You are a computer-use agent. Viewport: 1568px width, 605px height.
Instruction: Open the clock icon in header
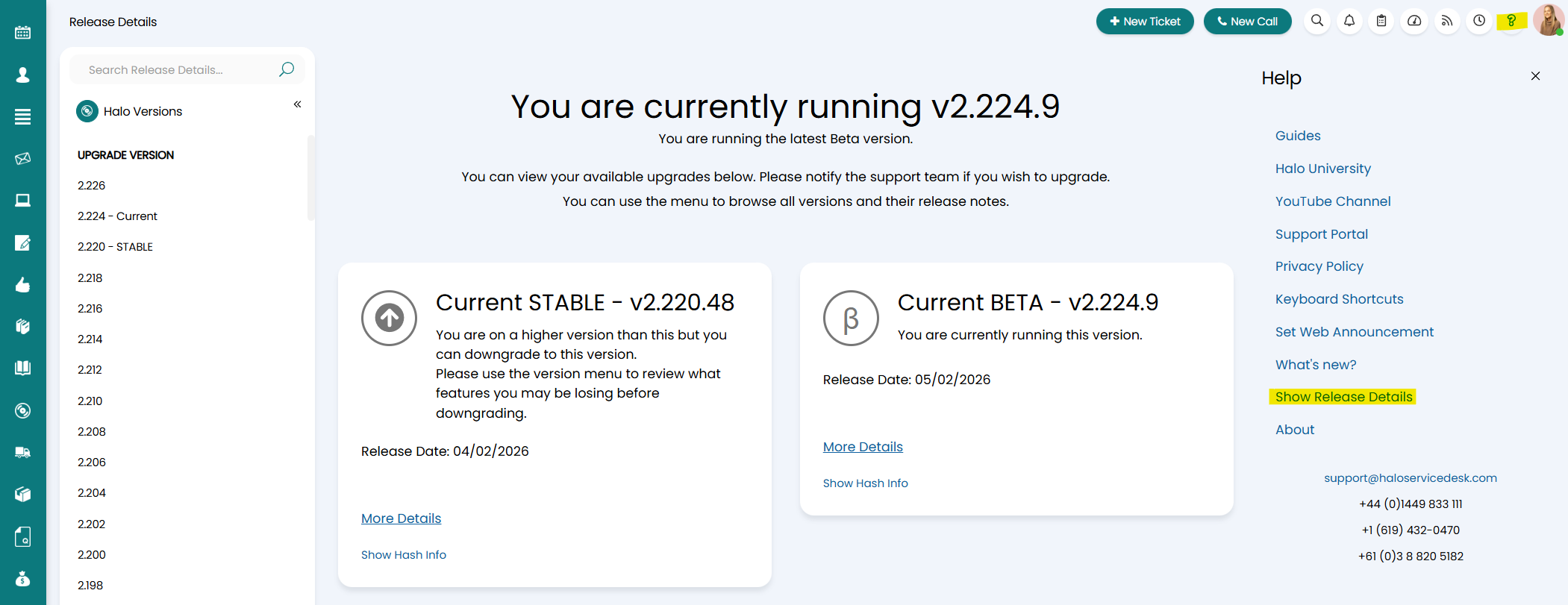tap(1479, 21)
